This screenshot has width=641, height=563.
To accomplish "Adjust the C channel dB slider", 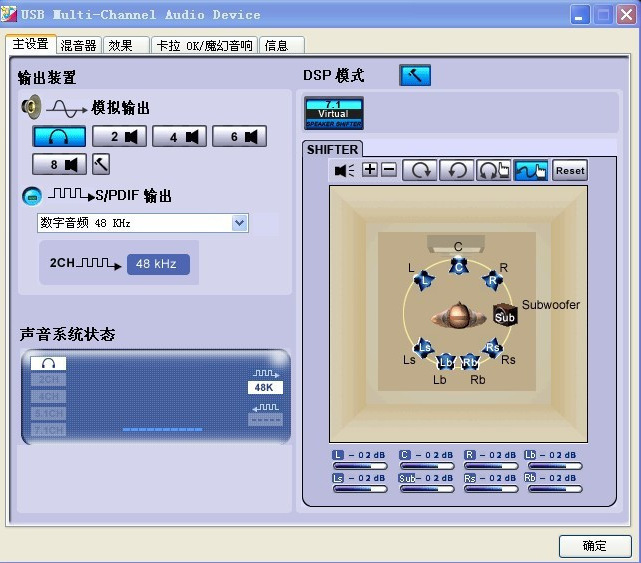I will (427, 466).
